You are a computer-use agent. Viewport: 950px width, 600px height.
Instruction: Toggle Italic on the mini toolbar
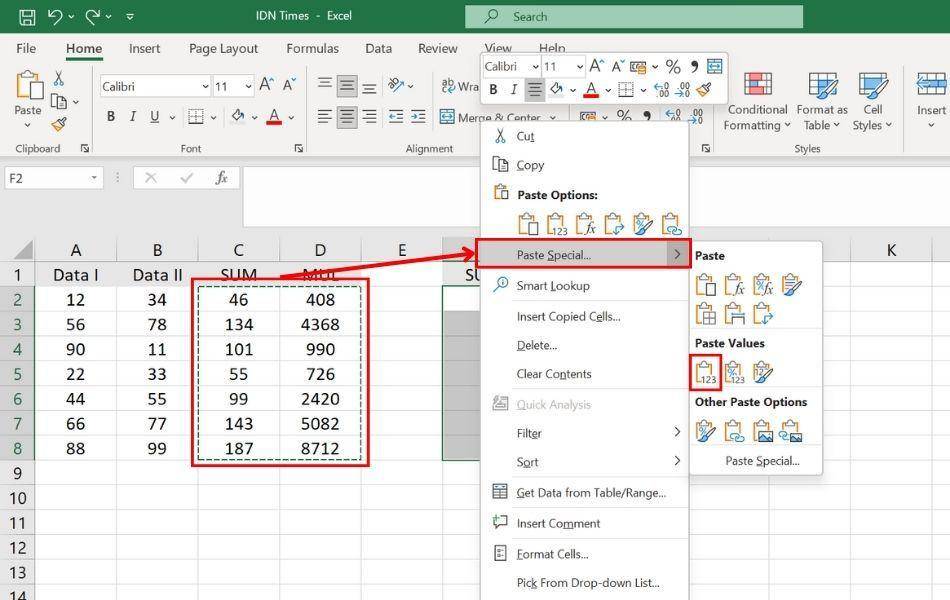tap(514, 90)
